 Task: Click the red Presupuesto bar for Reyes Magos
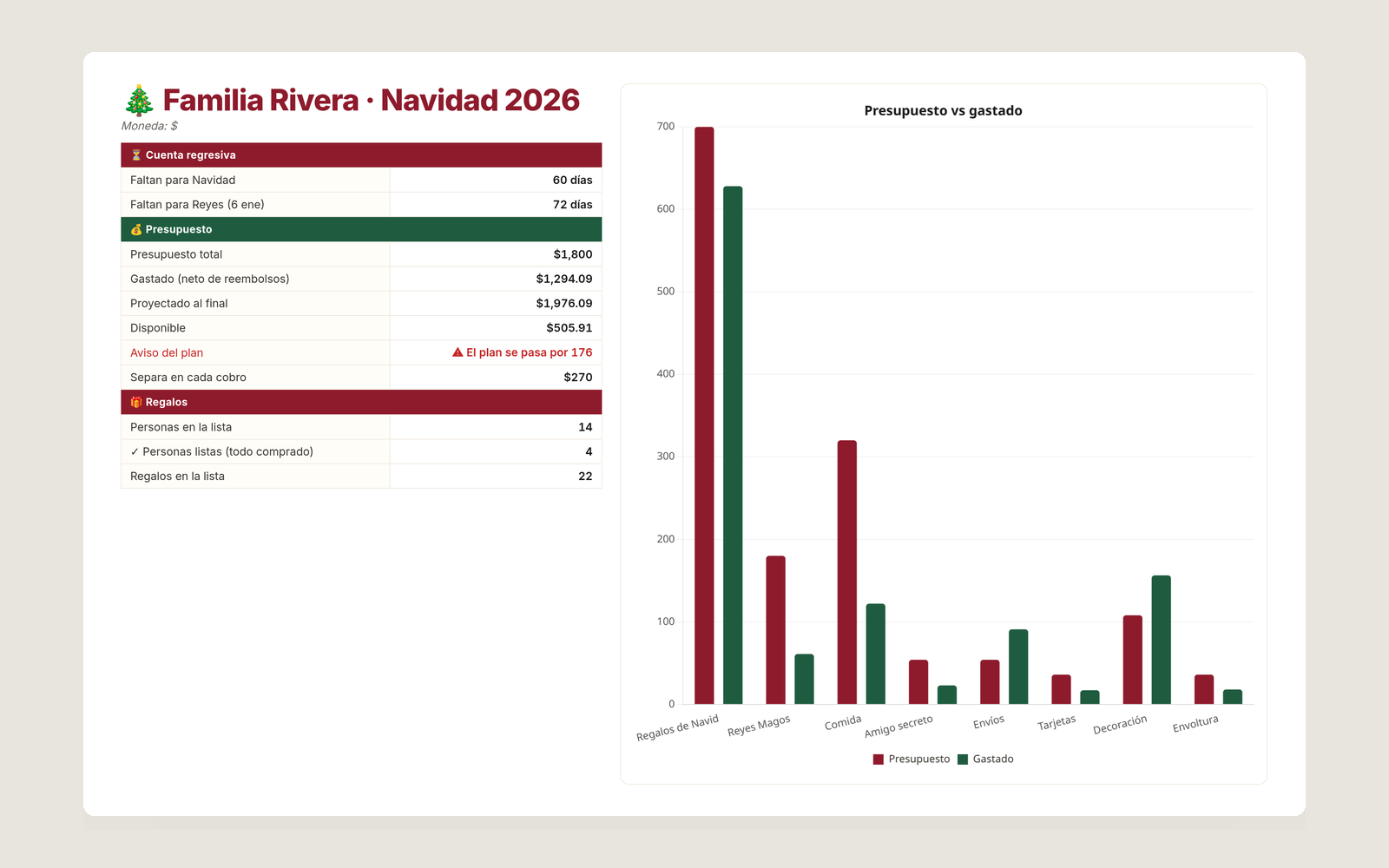point(776,630)
